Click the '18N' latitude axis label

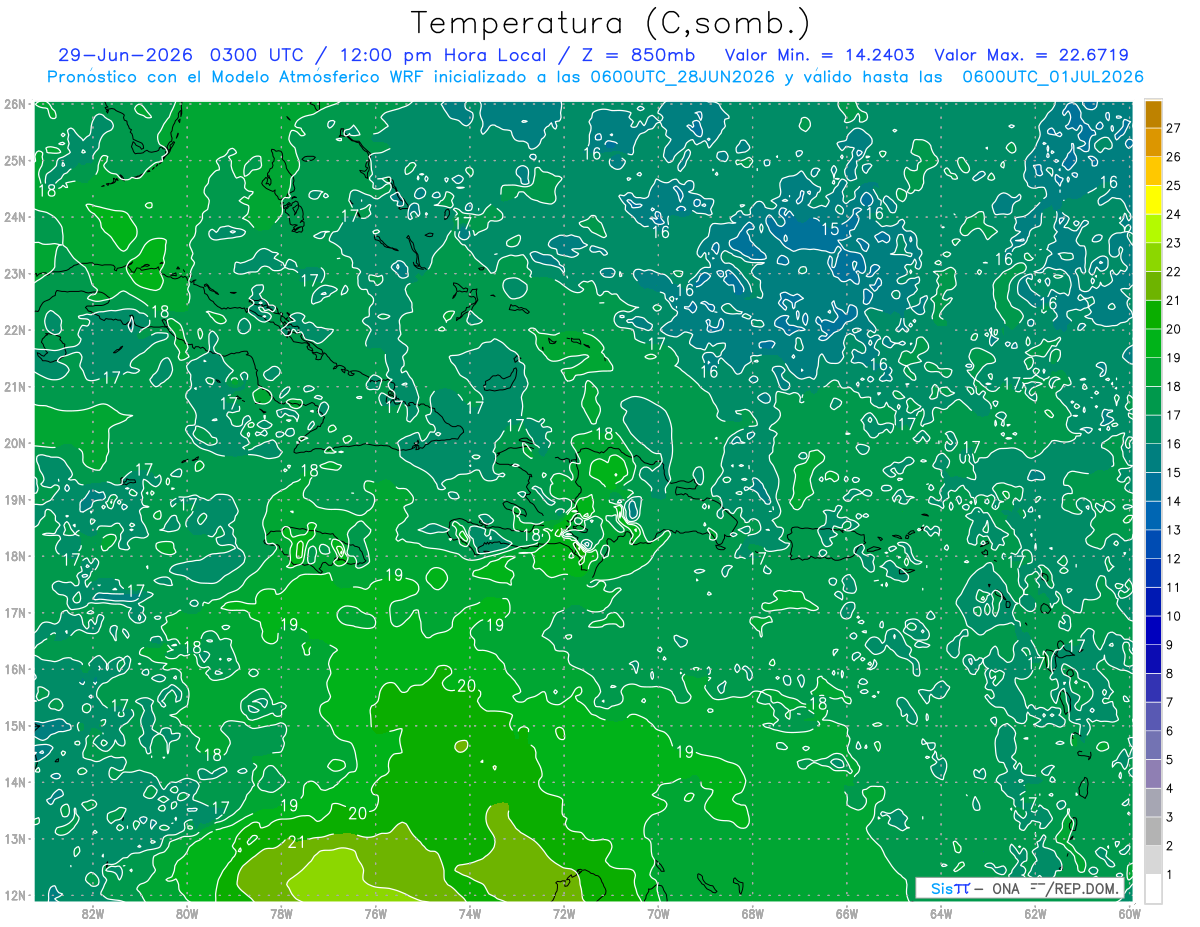(x=14, y=556)
